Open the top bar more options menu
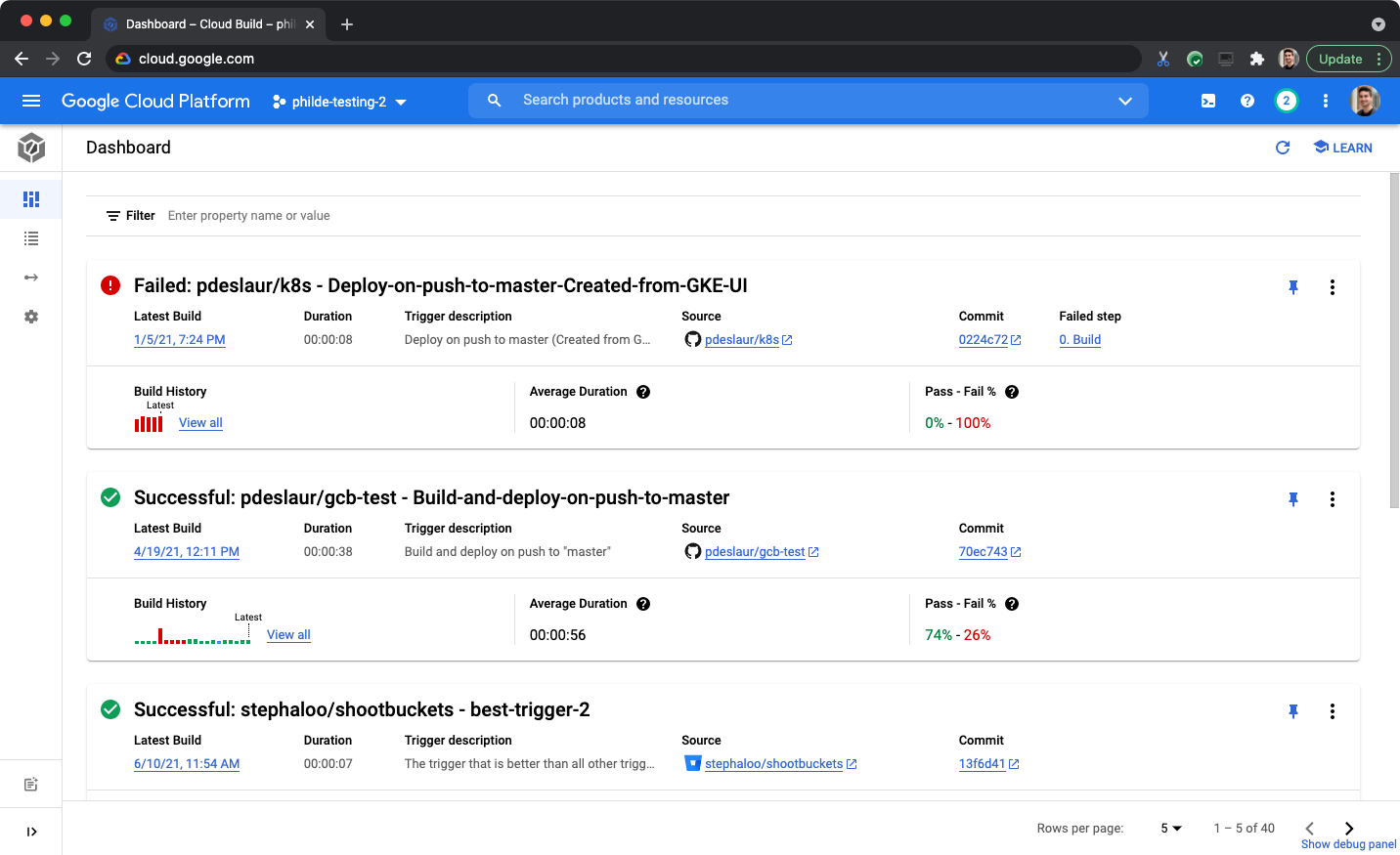Image resolution: width=1400 pixels, height=855 pixels. click(x=1326, y=101)
